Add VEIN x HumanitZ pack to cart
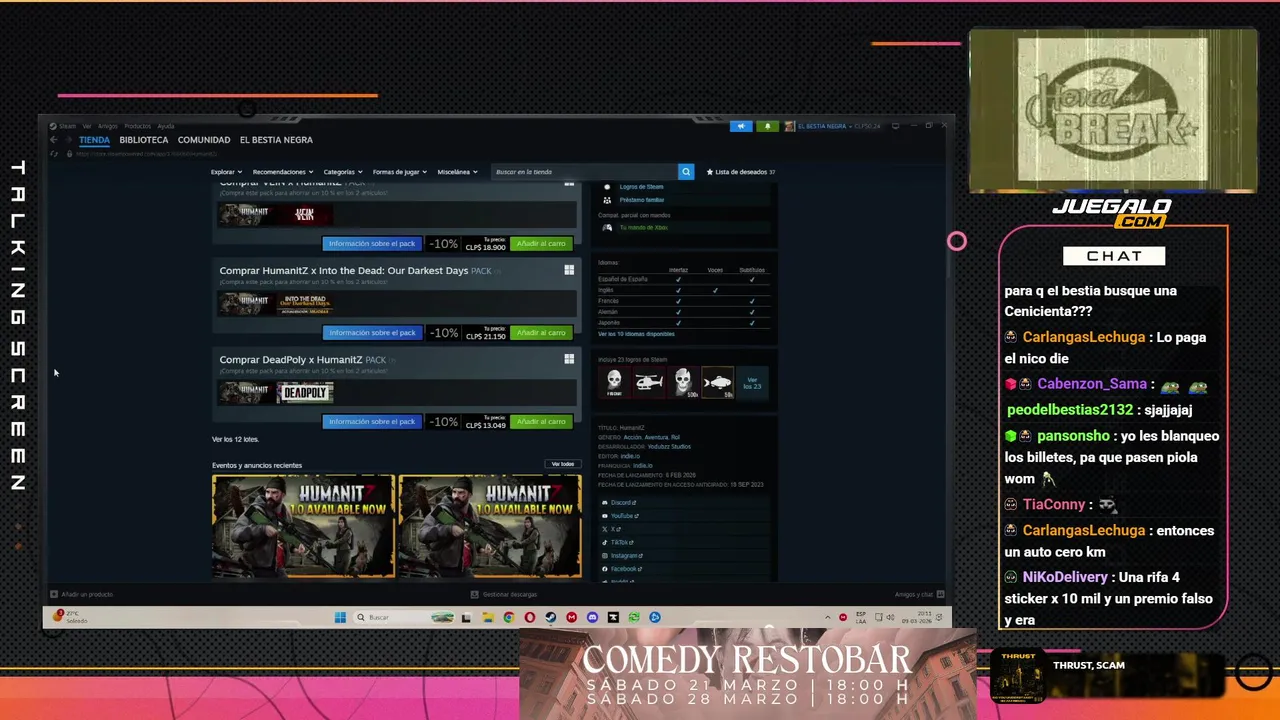 [541, 244]
